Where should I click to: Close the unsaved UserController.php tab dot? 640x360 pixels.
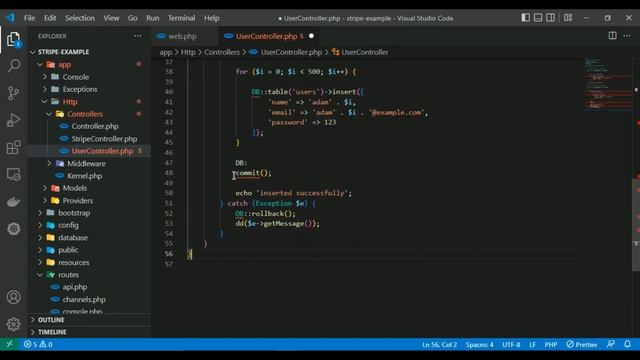[x=311, y=36]
